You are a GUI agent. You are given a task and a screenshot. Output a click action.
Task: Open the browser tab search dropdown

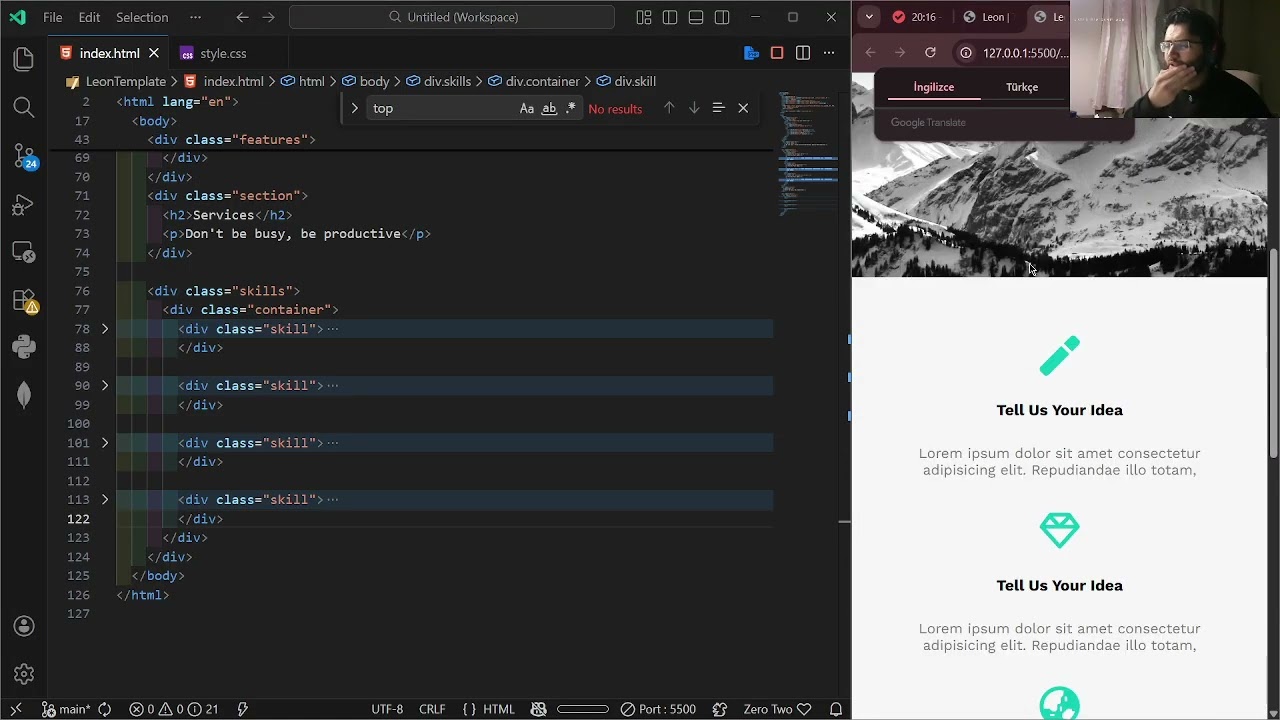(869, 17)
